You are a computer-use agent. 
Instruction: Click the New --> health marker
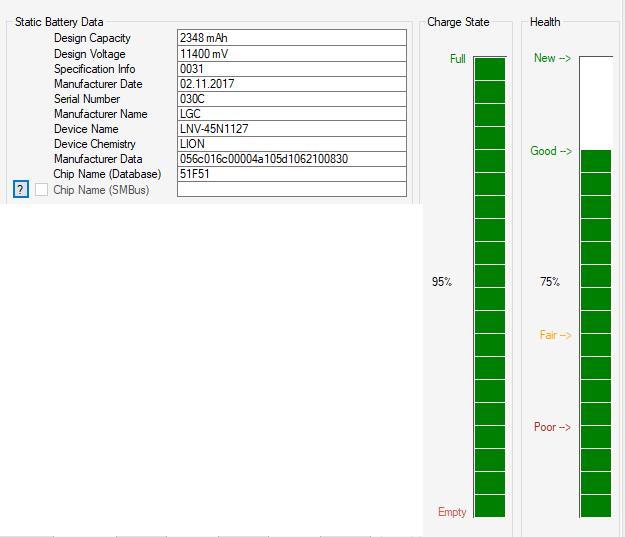[x=552, y=58]
